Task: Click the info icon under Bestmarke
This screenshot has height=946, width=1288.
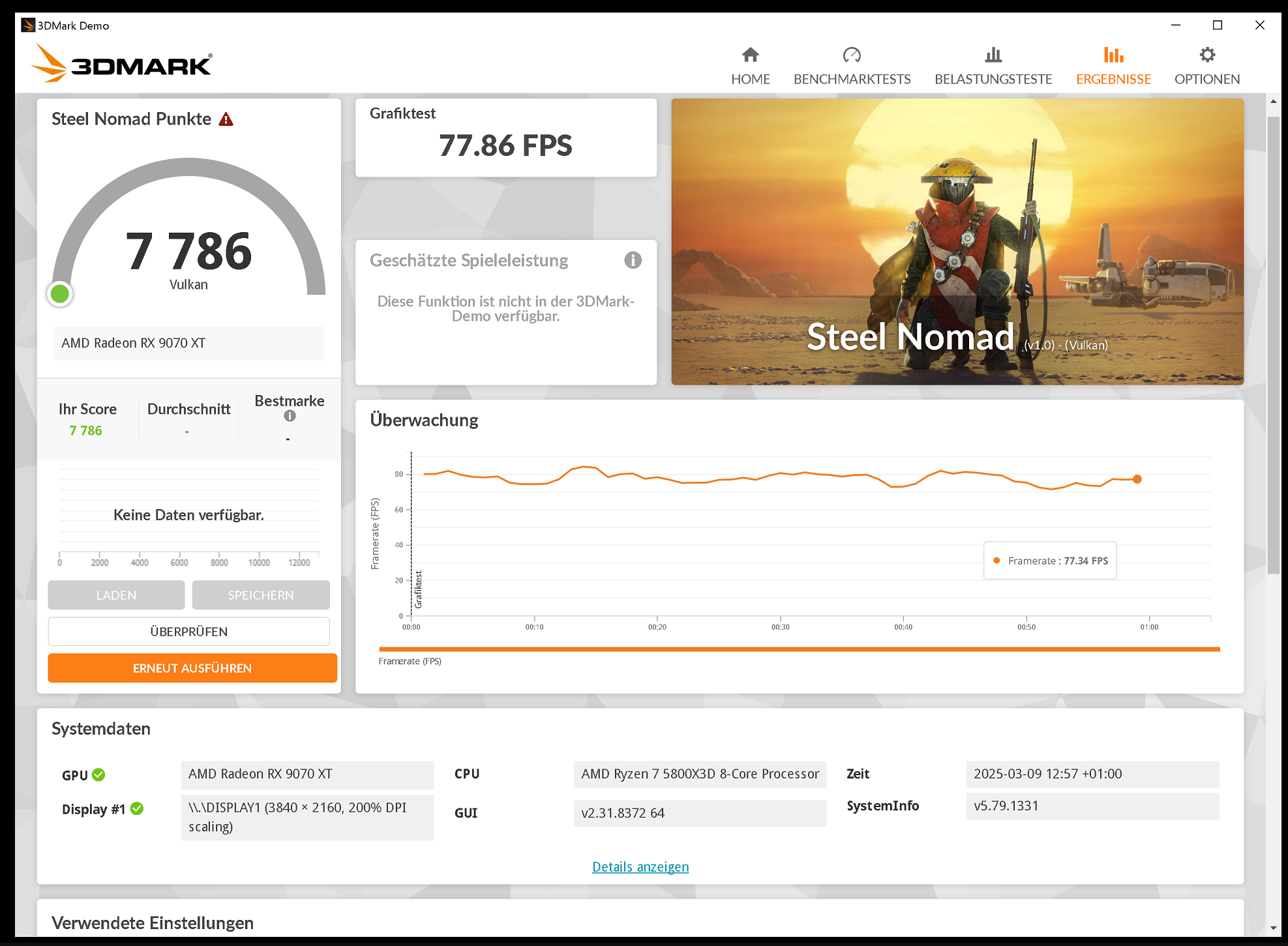Action: tap(289, 416)
